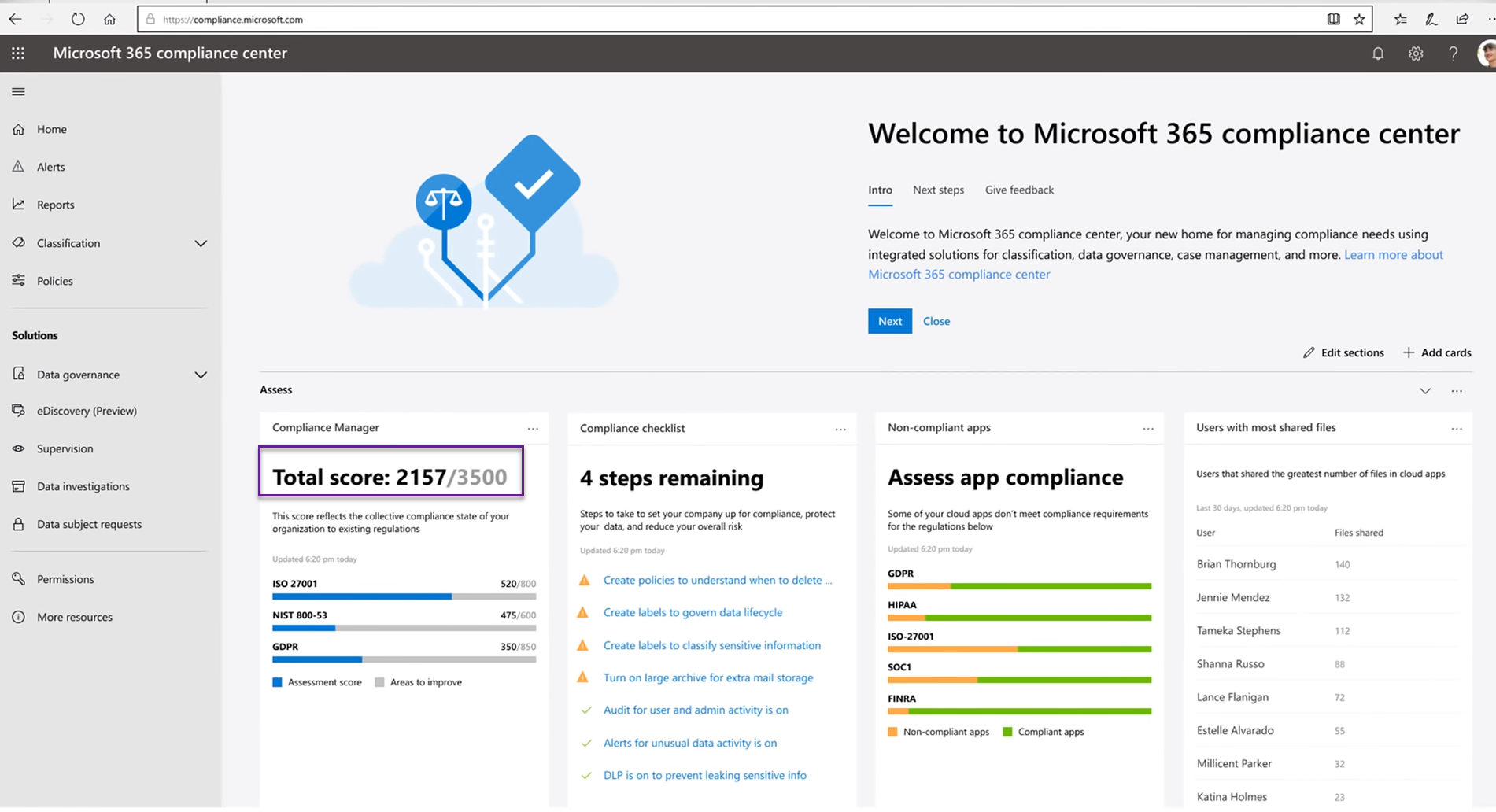1496x812 pixels.
Task: Open 'Create labels to govern data lifecycle' link
Action: [693, 612]
